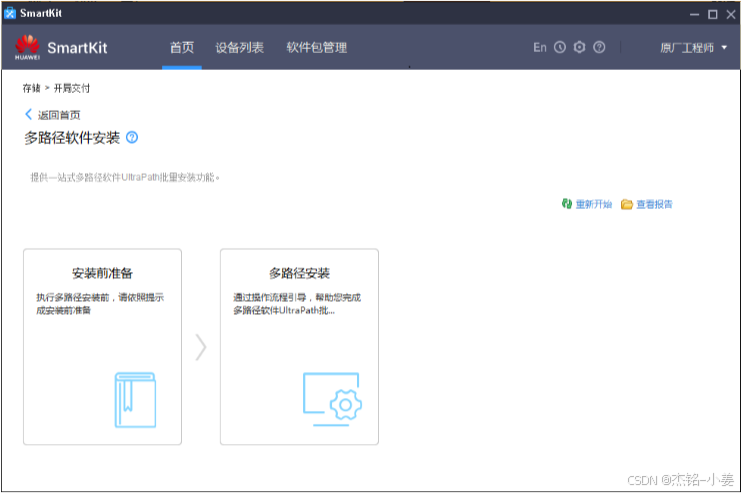Click the book icon in 安装前准备 card

pyautogui.click(x=135, y=400)
